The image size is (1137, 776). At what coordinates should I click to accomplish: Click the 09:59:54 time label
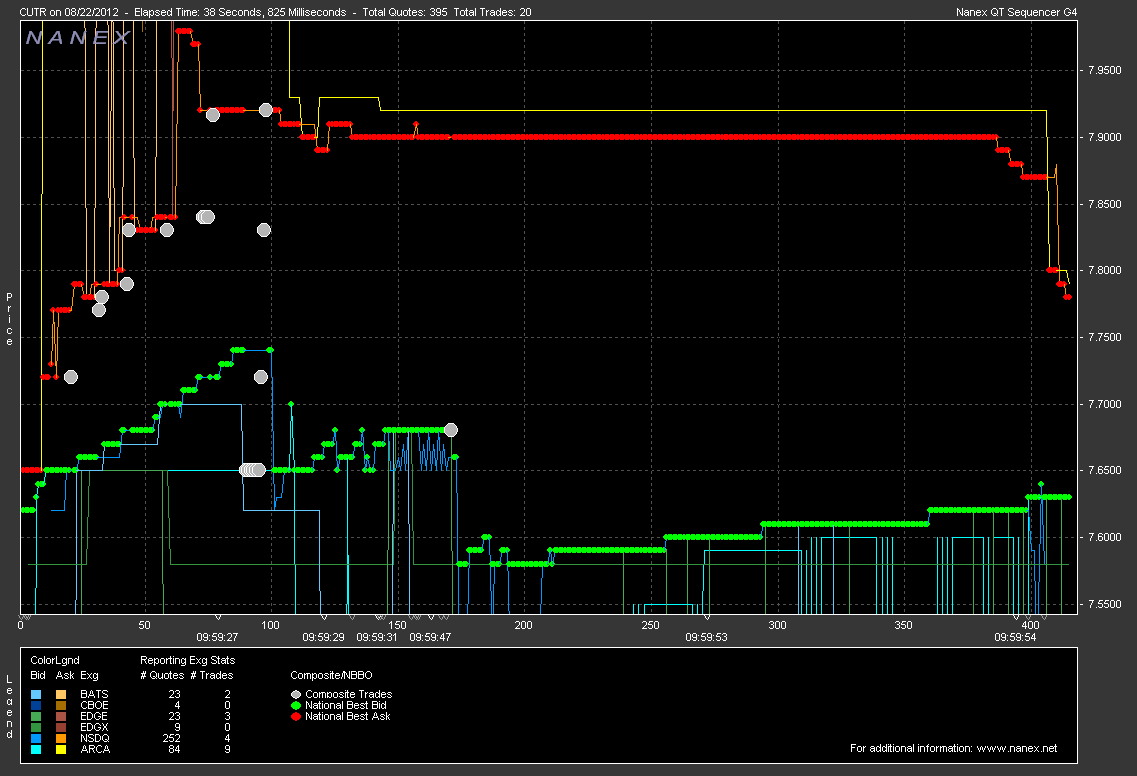pos(1015,637)
